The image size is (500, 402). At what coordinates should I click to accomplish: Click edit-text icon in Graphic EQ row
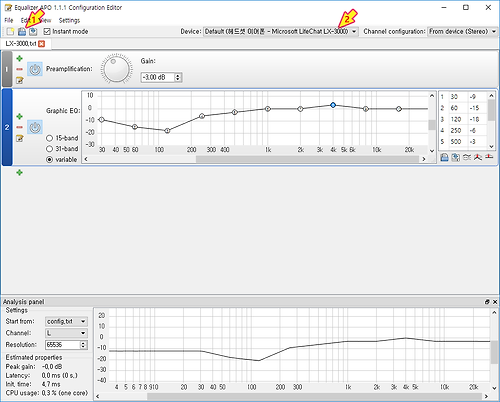pos(20,138)
